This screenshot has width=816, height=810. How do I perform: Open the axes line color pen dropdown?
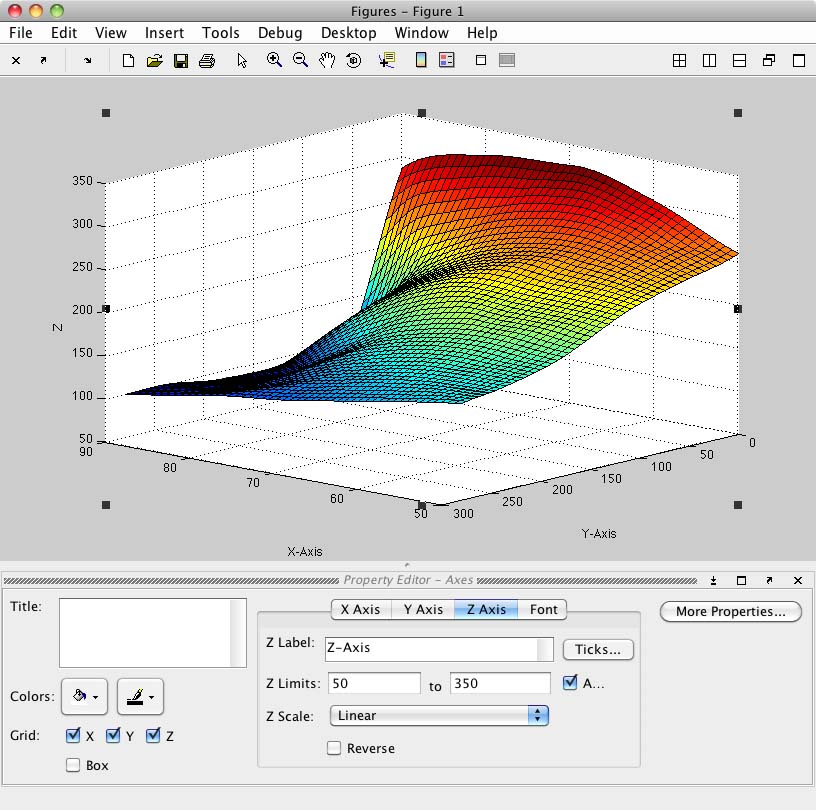(140, 697)
